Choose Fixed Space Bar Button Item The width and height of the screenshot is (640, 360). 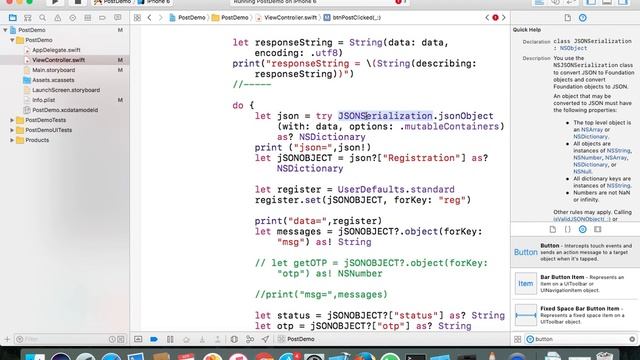click(575, 315)
